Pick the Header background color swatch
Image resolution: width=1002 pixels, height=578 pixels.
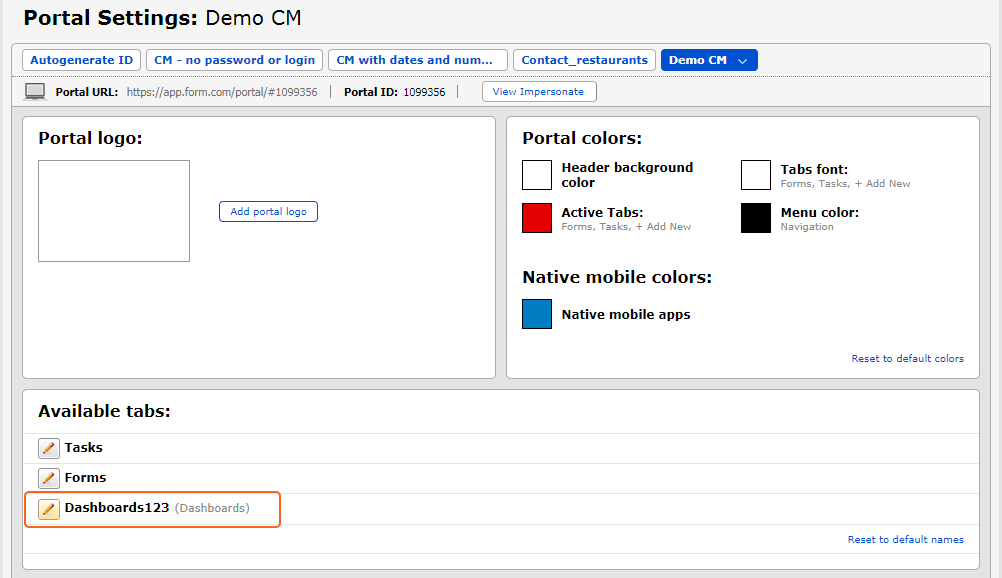[x=537, y=175]
